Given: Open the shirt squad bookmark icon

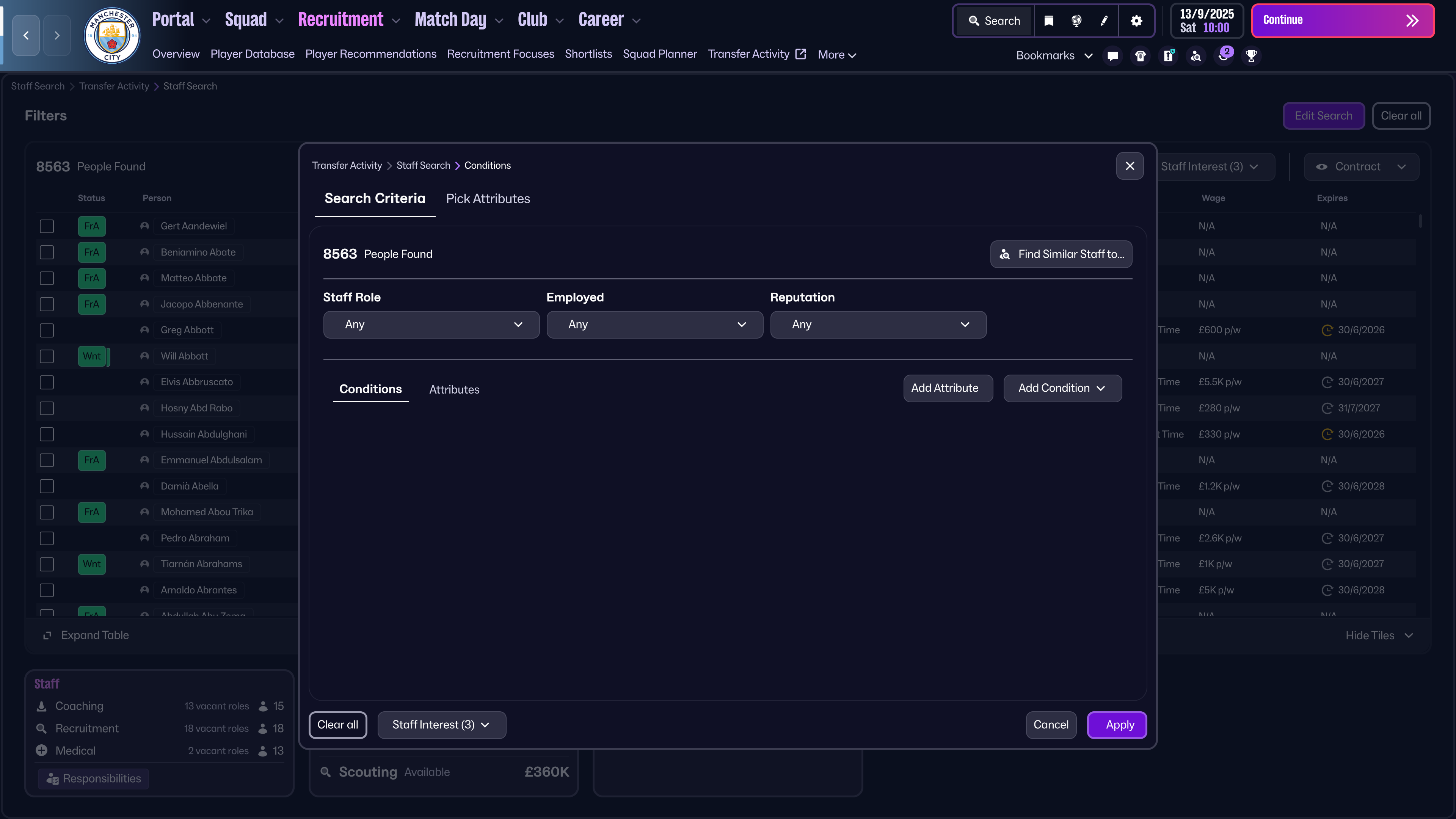Looking at the screenshot, I should [1140, 55].
